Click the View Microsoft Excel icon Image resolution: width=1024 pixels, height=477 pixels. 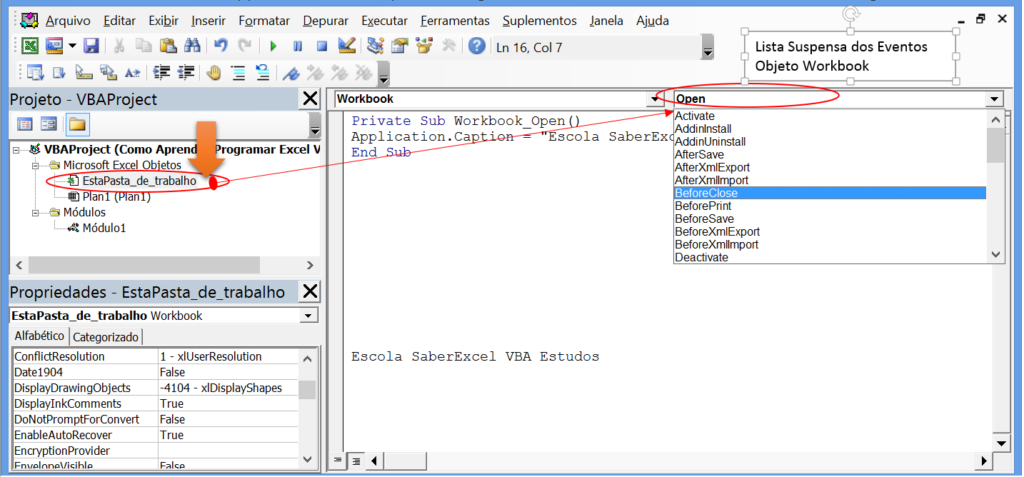click(x=31, y=46)
